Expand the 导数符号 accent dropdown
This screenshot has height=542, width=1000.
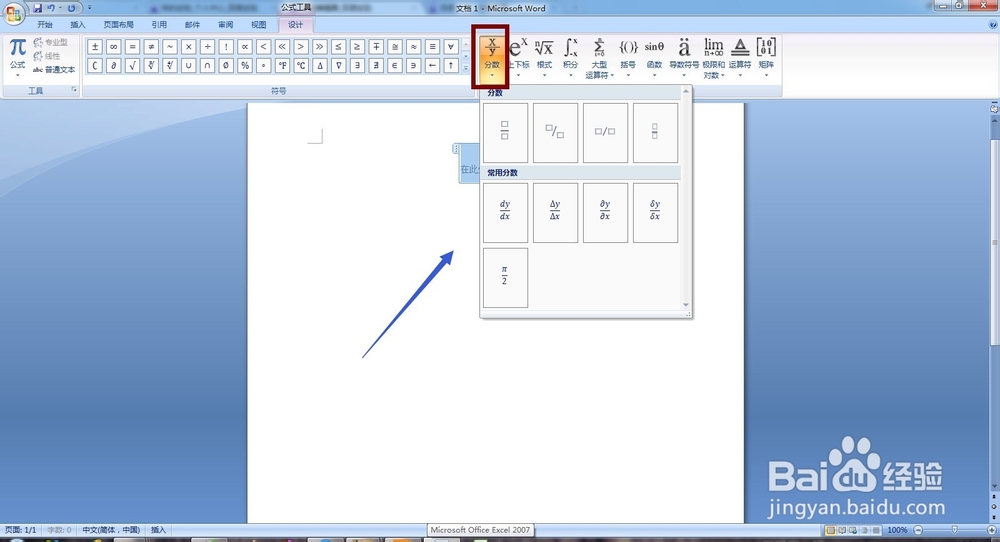684,58
